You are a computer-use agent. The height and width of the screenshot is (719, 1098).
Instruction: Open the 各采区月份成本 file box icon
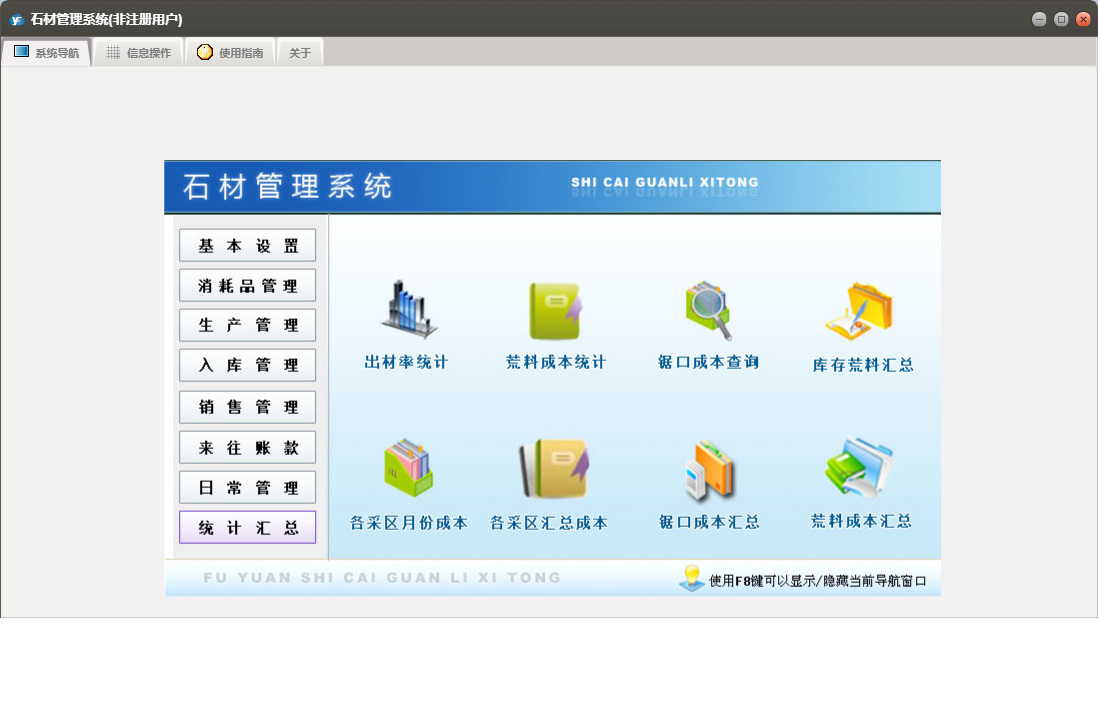pos(408,467)
